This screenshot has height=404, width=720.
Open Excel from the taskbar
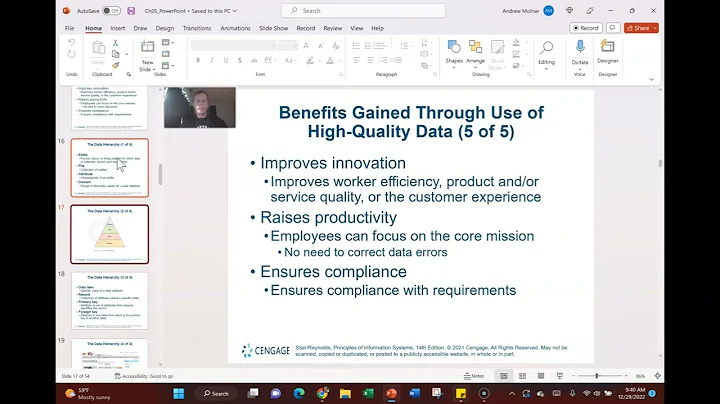pyautogui.click(x=368, y=393)
